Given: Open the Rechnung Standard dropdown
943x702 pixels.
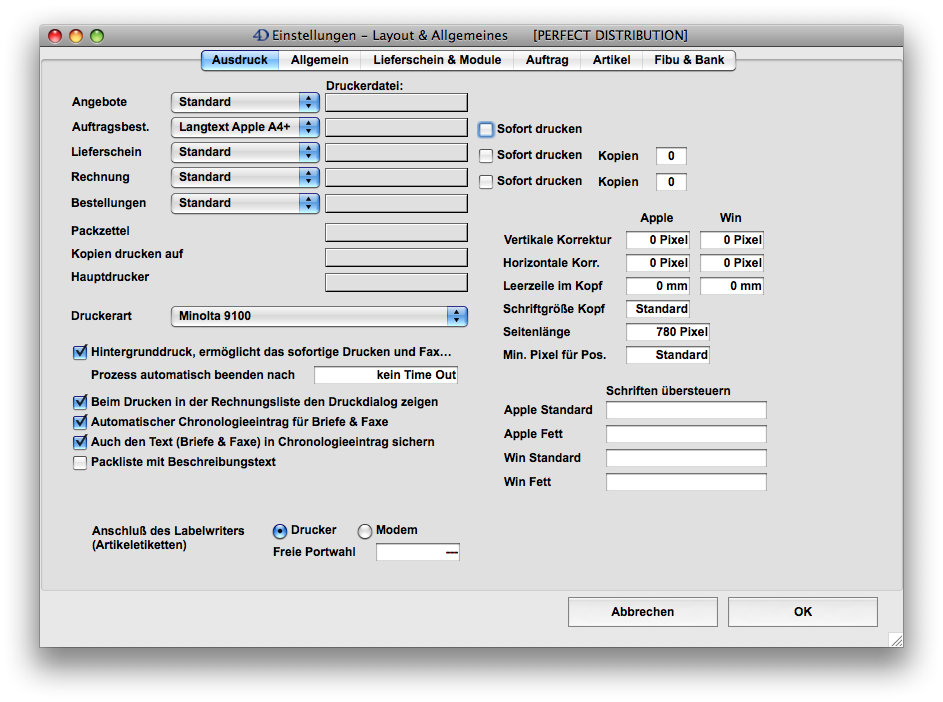Looking at the screenshot, I should pyautogui.click(x=245, y=177).
